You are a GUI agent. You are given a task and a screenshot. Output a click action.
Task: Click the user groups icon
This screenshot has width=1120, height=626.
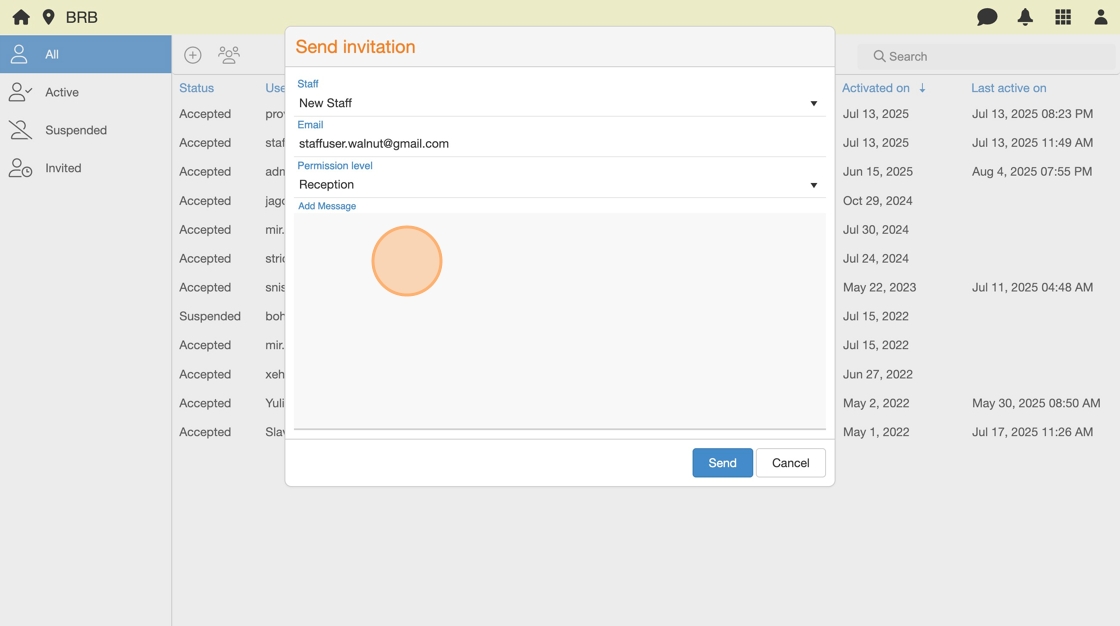coord(229,55)
